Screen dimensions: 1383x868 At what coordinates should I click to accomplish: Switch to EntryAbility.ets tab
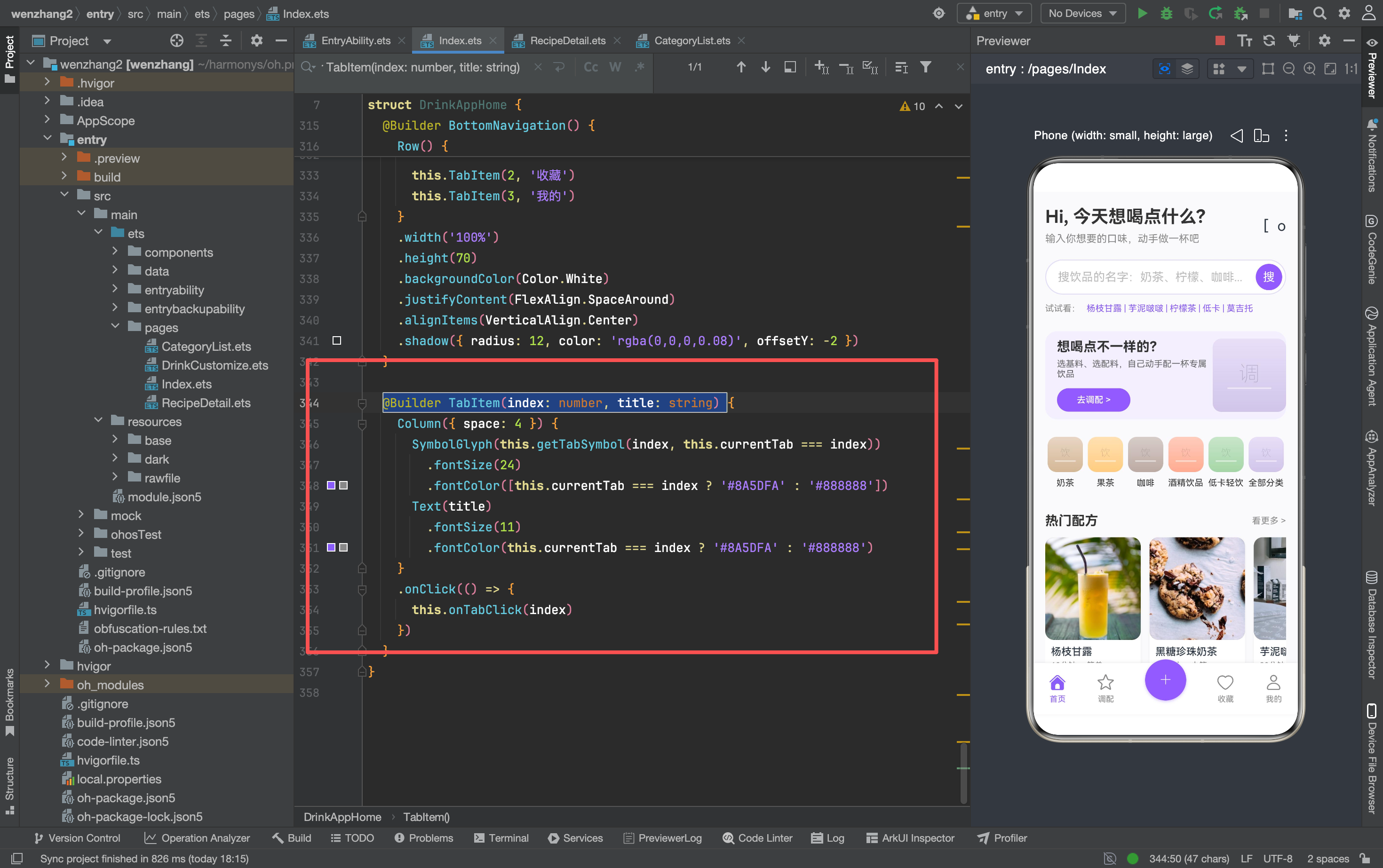pos(355,41)
